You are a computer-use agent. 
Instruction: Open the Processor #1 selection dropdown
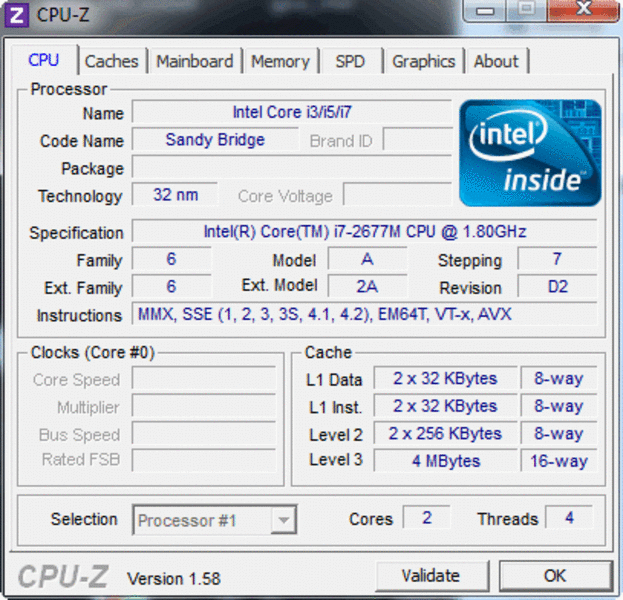(x=215, y=520)
